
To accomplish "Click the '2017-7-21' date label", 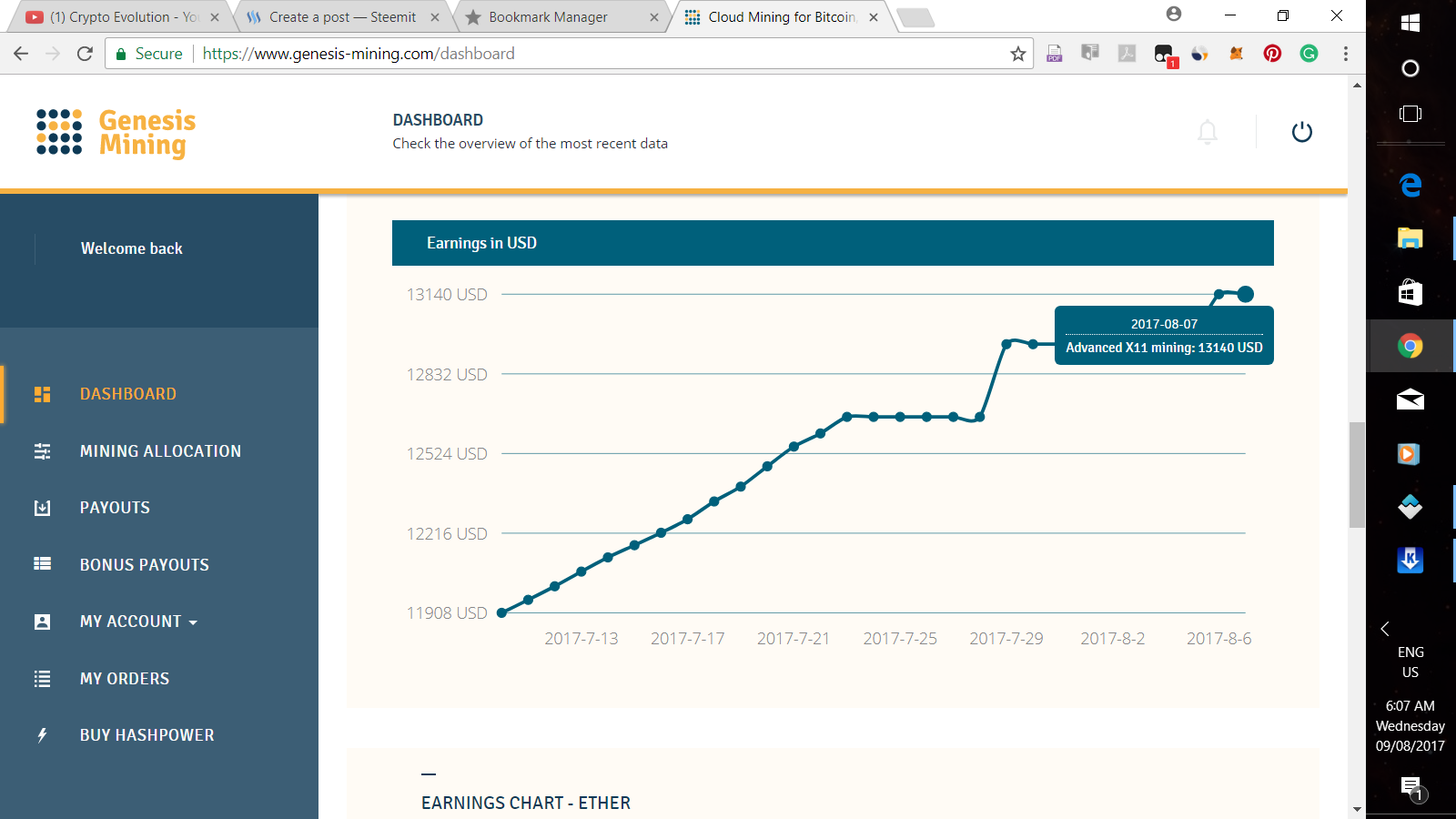I will pos(794,639).
